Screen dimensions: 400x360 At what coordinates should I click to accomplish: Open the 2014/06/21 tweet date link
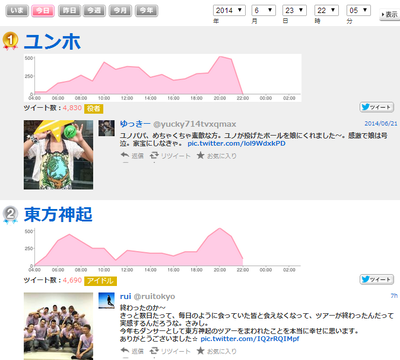pyautogui.click(x=381, y=124)
